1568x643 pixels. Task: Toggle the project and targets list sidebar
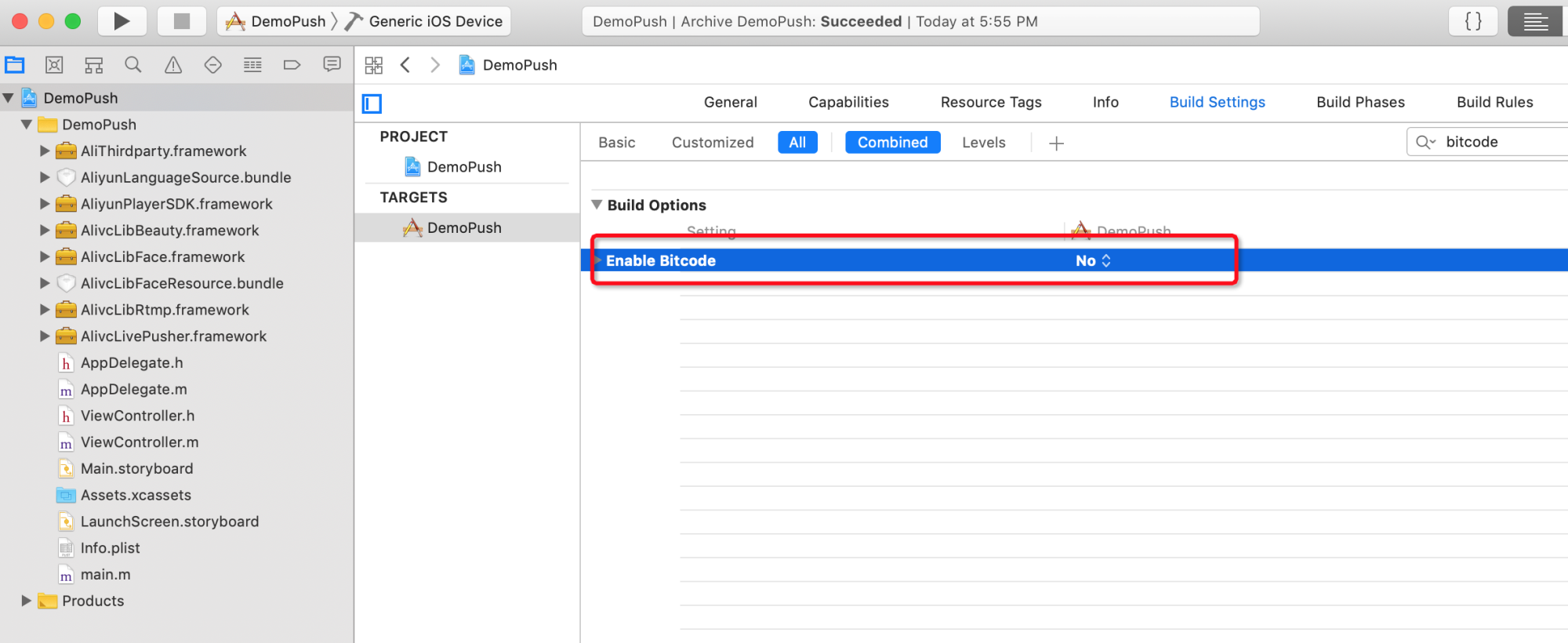coord(372,104)
